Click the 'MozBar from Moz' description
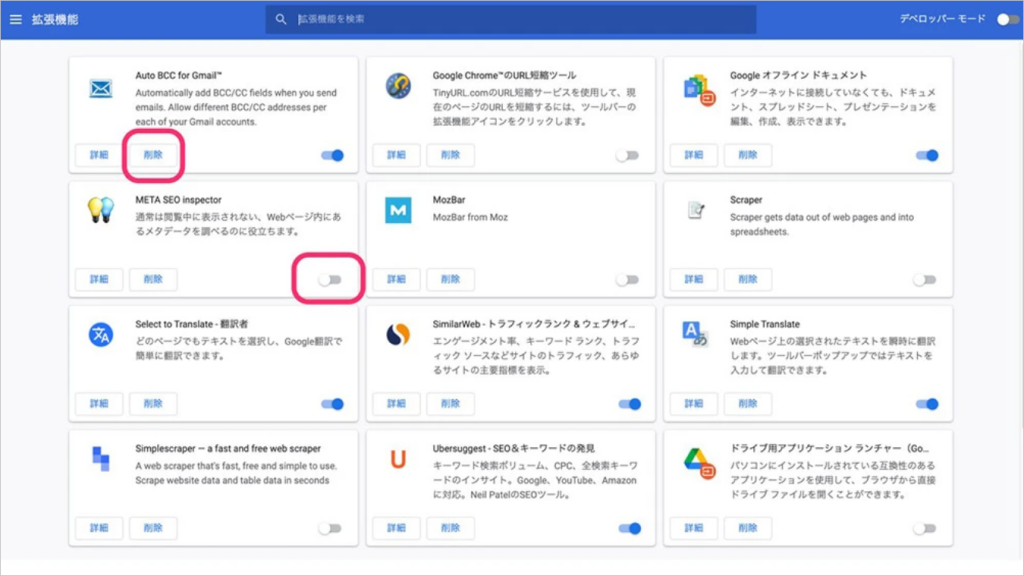Viewport: 1024px width, 576px height. [x=470, y=217]
